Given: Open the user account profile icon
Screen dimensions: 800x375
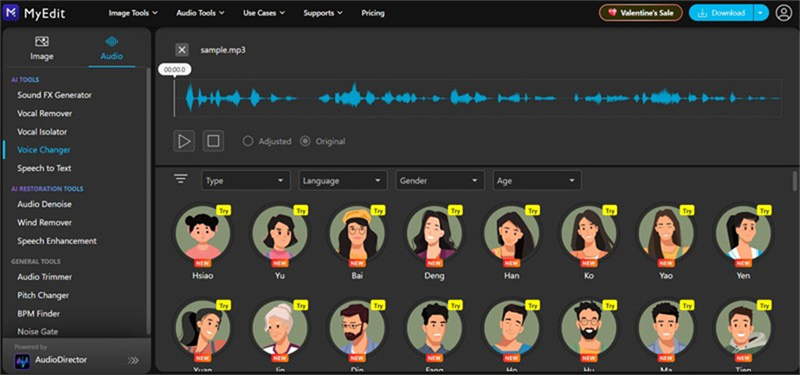Looking at the screenshot, I should [783, 13].
